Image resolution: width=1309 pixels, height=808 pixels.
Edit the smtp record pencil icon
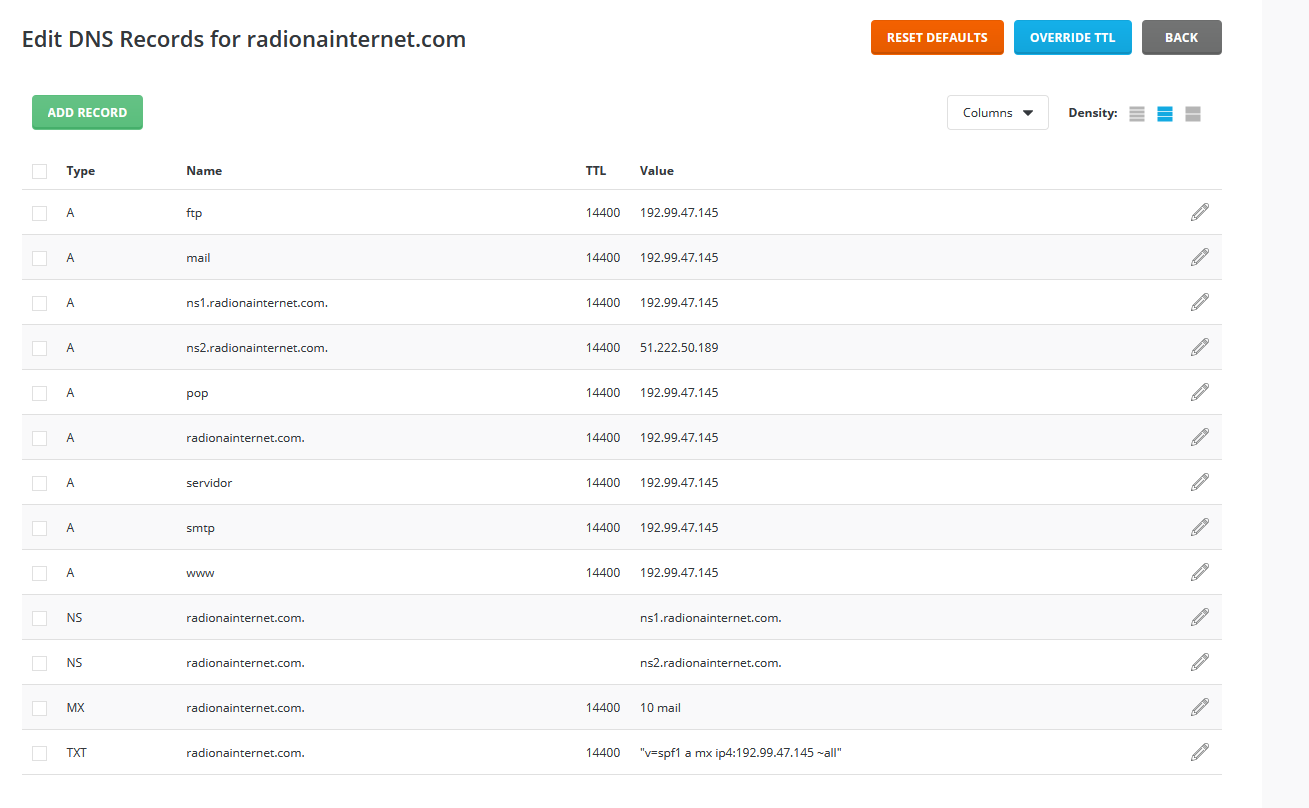[1200, 527]
